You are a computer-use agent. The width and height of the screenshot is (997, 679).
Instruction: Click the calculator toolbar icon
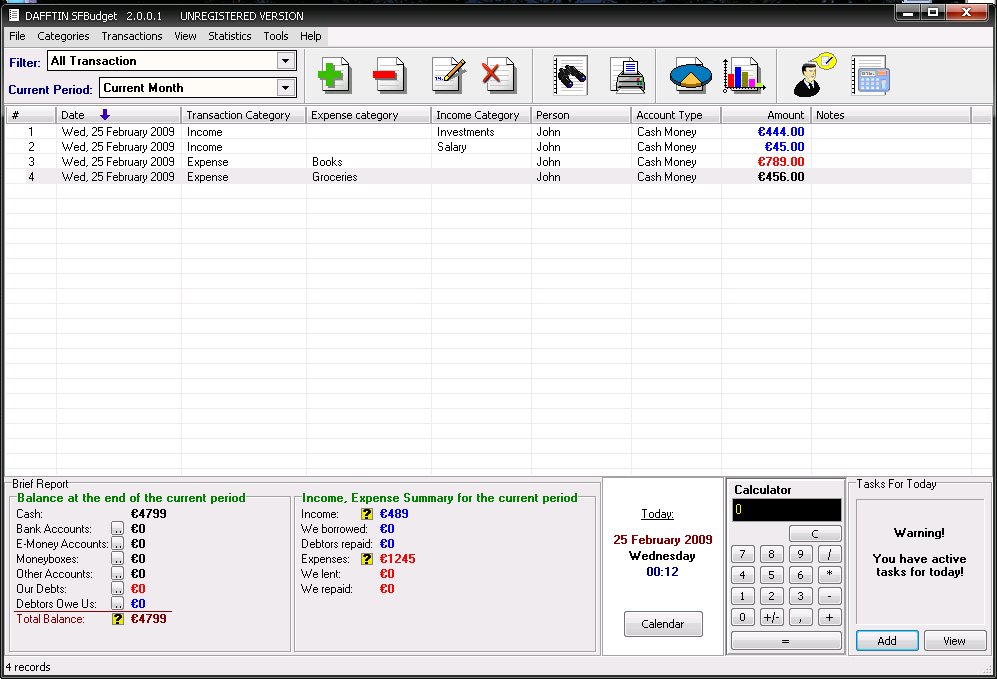pos(870,76)
